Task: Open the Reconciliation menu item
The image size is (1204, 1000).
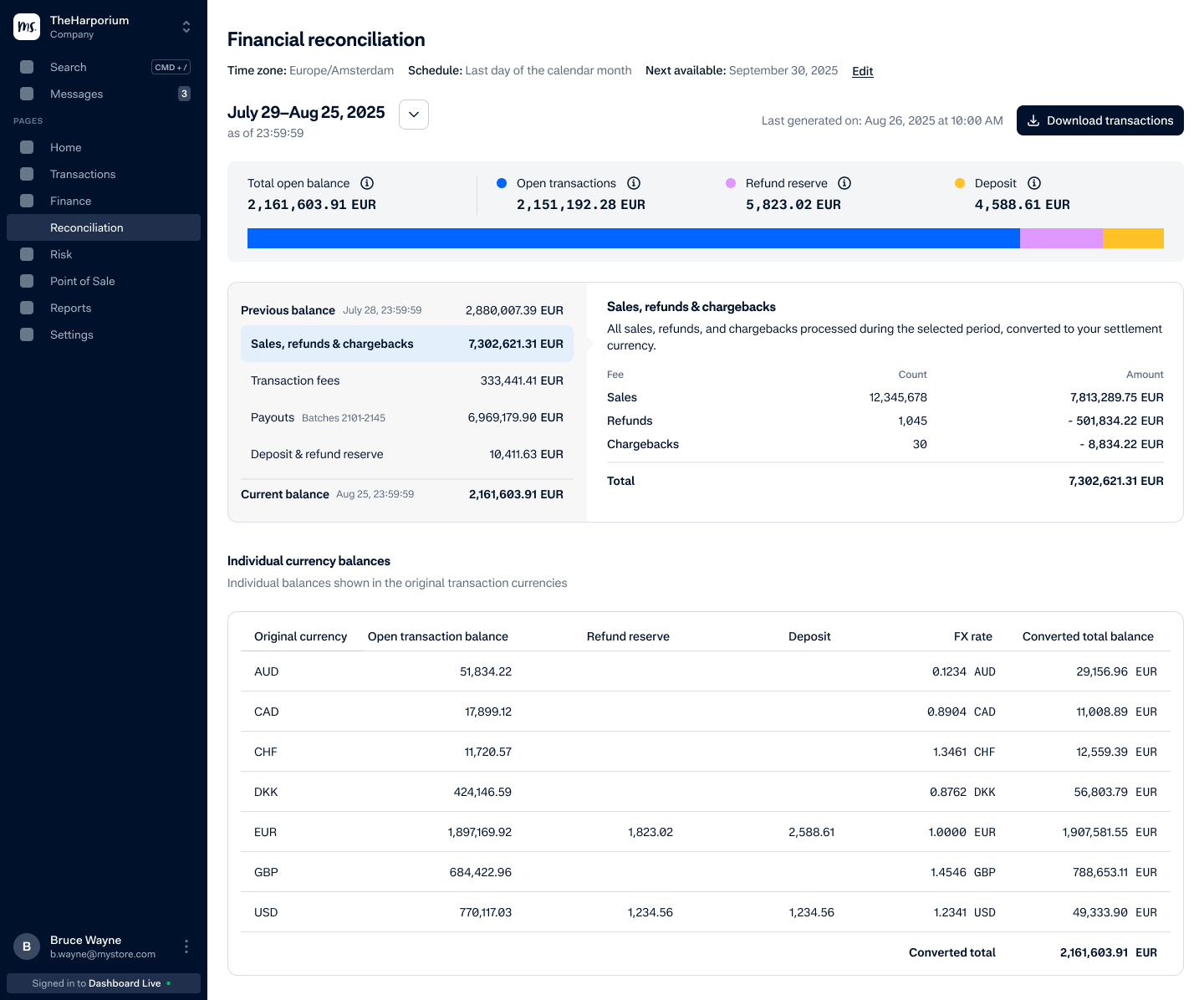Action: [x=104, y=227]
